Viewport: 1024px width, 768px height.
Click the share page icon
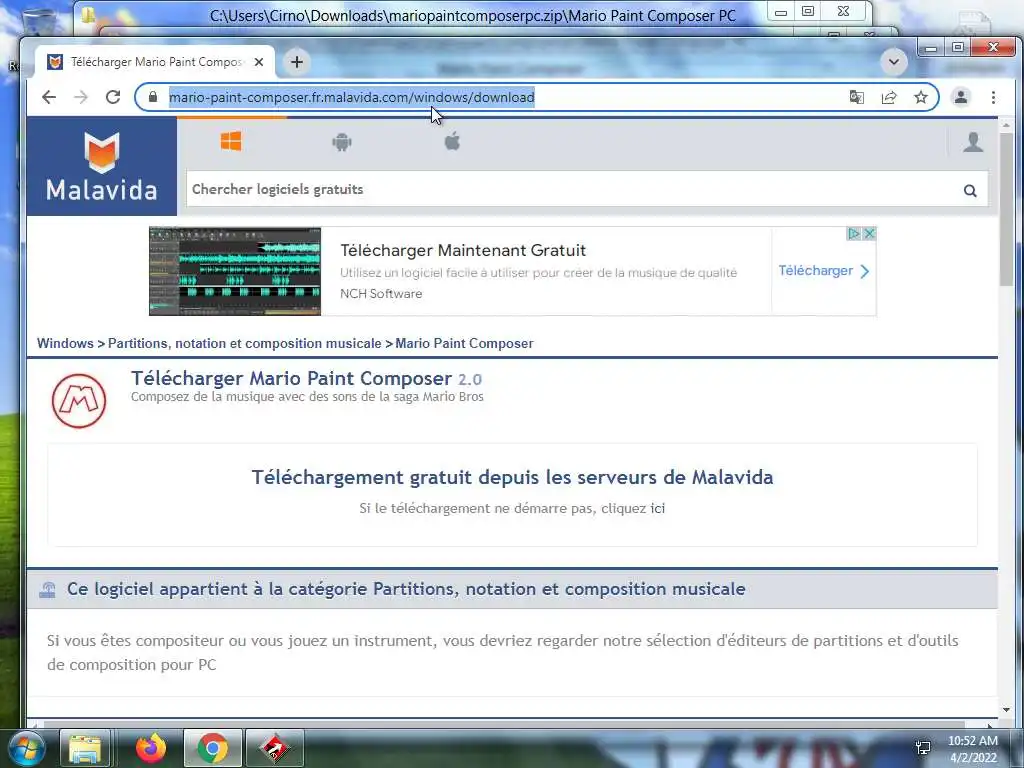889,97
